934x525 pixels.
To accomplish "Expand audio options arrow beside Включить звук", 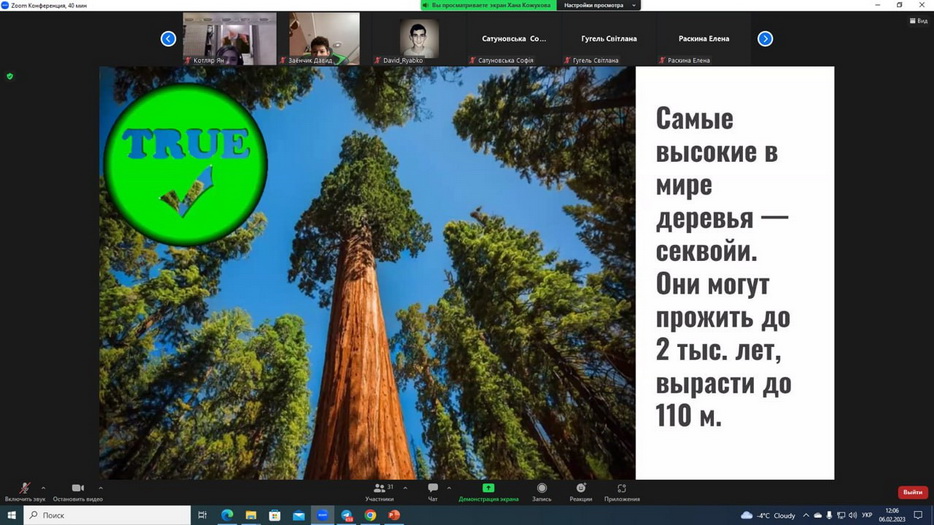I will (43, 488).
